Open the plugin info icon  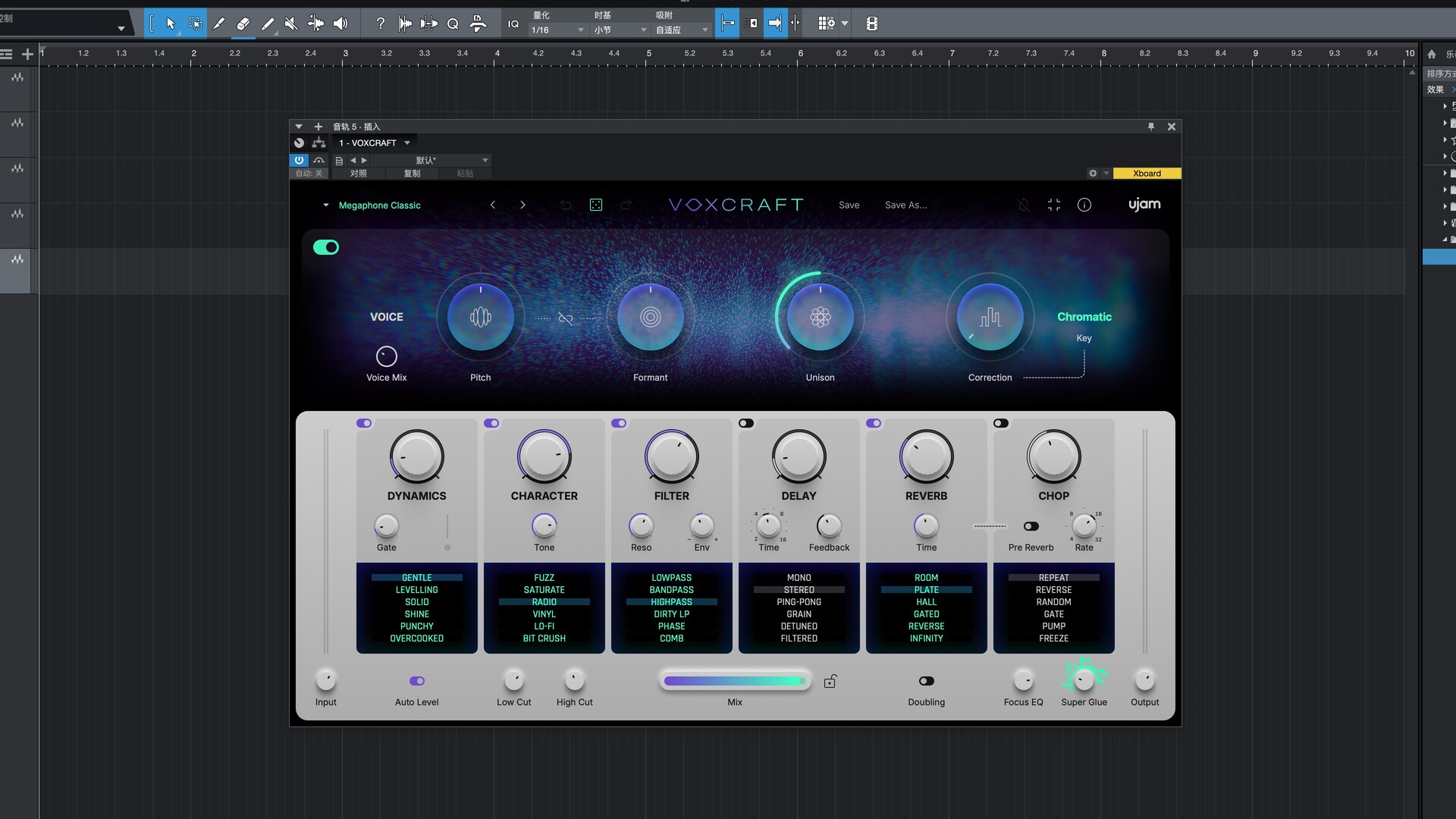1084,205
